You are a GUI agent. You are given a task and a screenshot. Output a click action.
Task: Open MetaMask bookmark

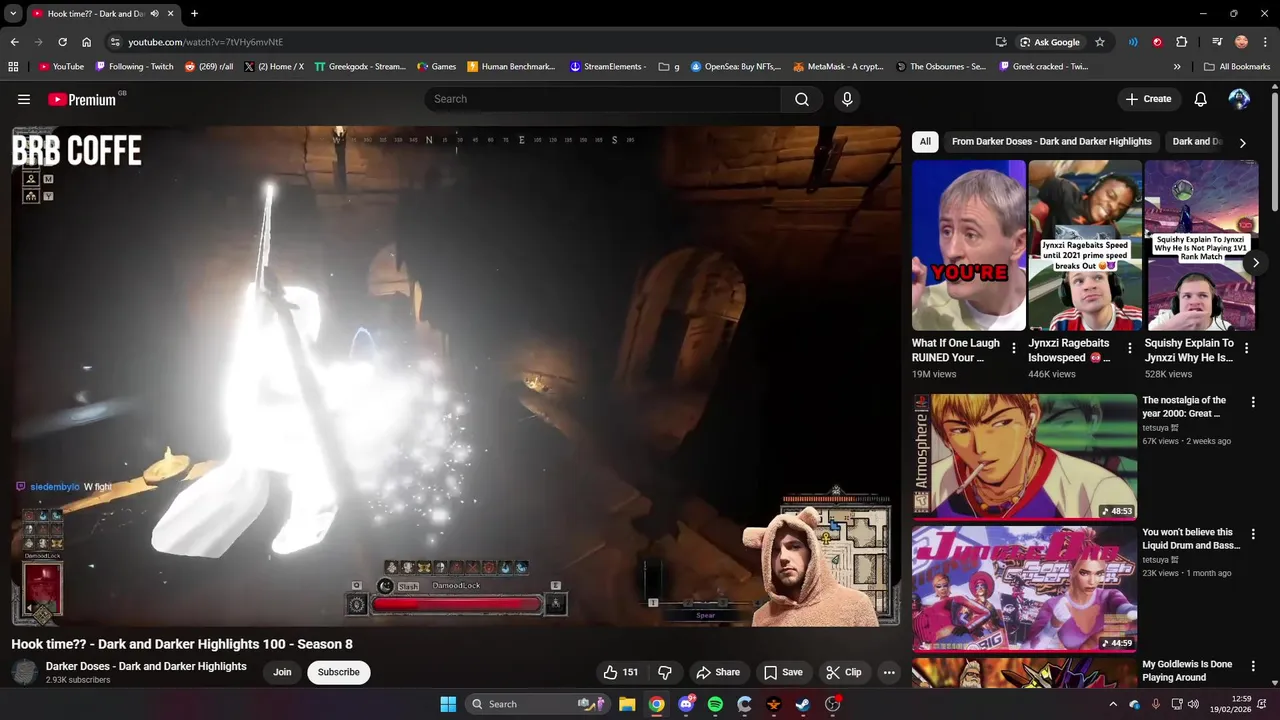838,67
